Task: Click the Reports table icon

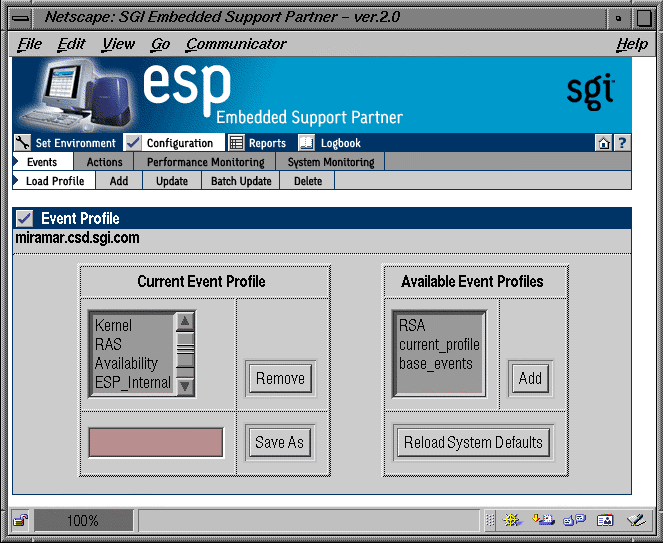Action: (x=236, y=143)
